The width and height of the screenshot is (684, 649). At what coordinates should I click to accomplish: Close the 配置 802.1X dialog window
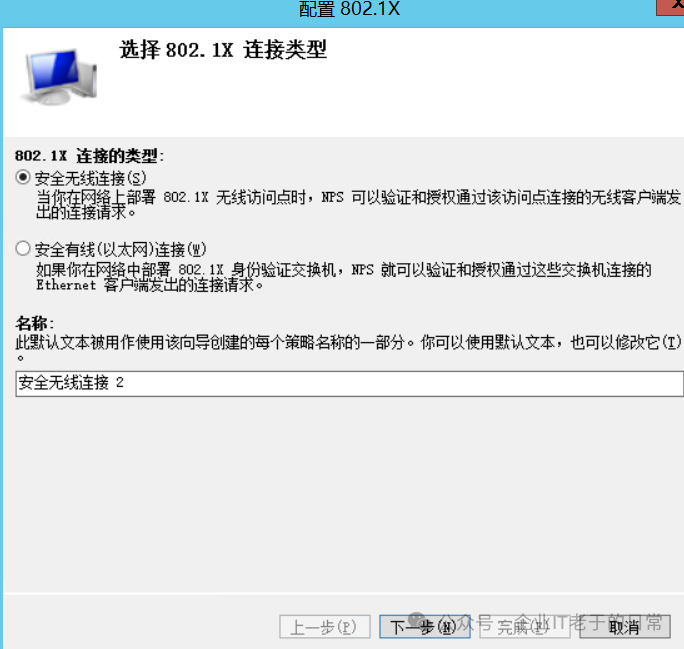click(x=672, y=6)
